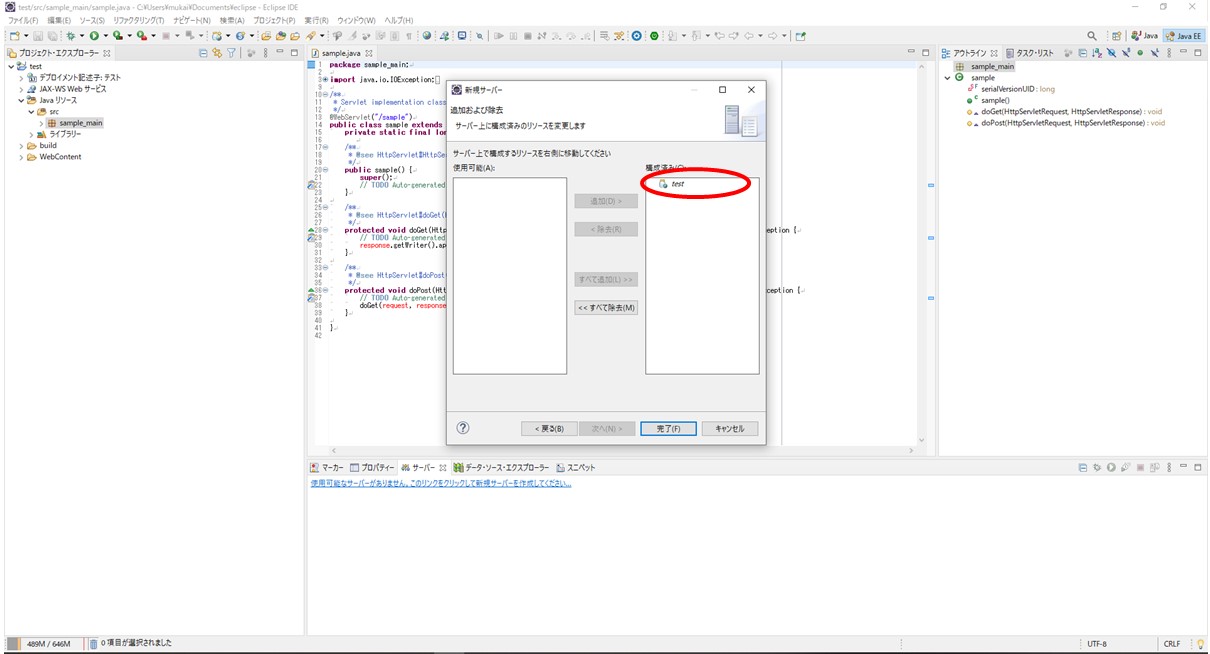The image size is (1210, 654).
Task: Click Hide Non-Public members green dot icon
Action: 1140,53
